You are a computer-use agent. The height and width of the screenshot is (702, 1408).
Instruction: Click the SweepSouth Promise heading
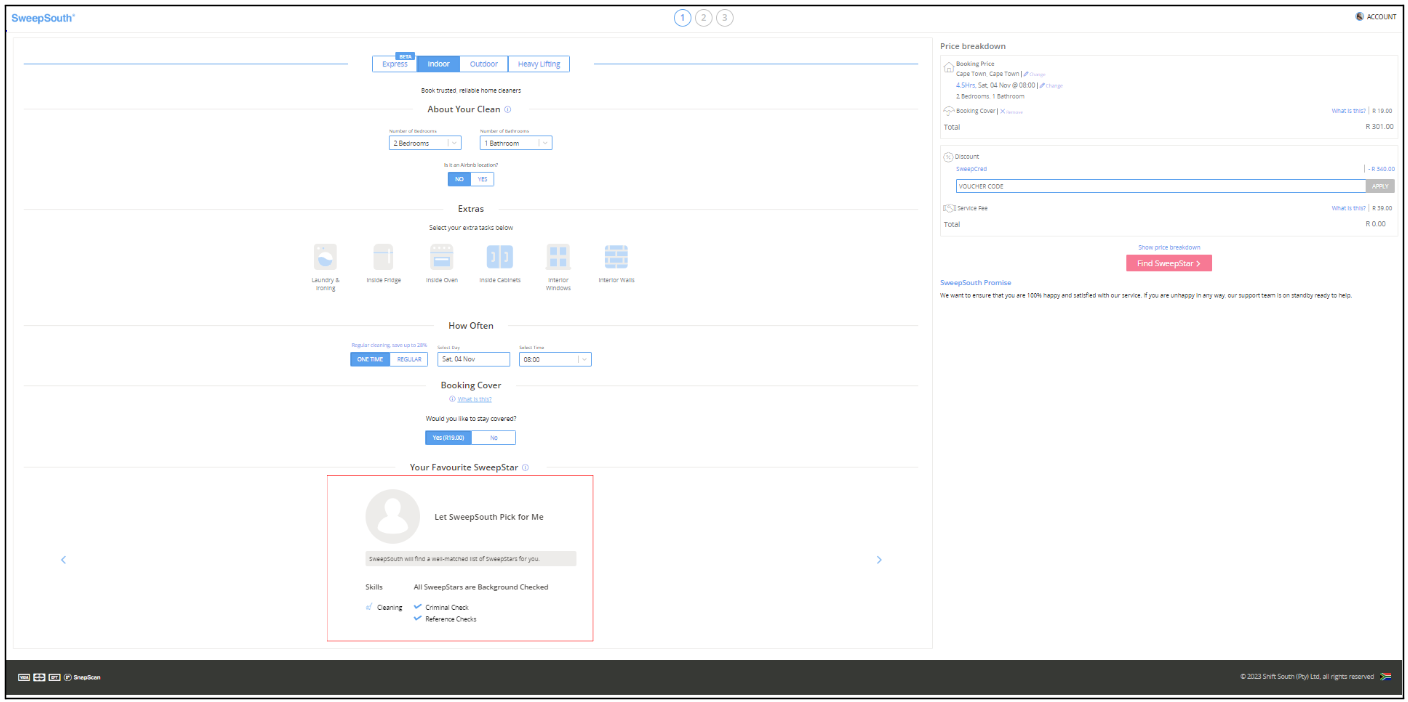point(975,283)
